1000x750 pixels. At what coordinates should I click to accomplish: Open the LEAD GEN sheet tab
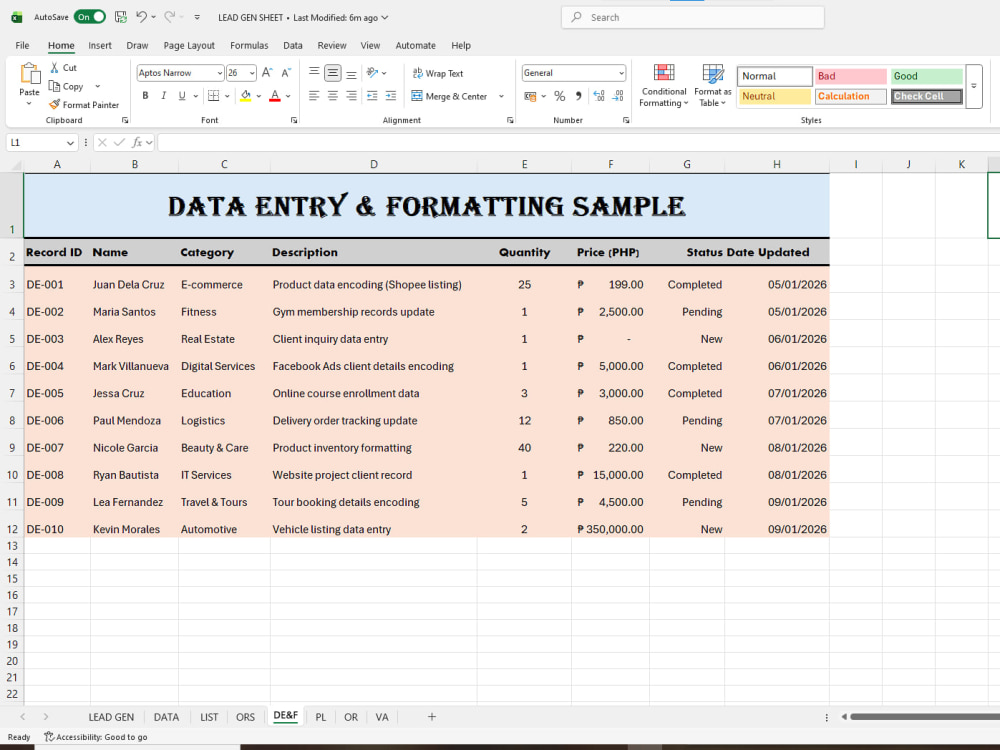pos(111,717)
